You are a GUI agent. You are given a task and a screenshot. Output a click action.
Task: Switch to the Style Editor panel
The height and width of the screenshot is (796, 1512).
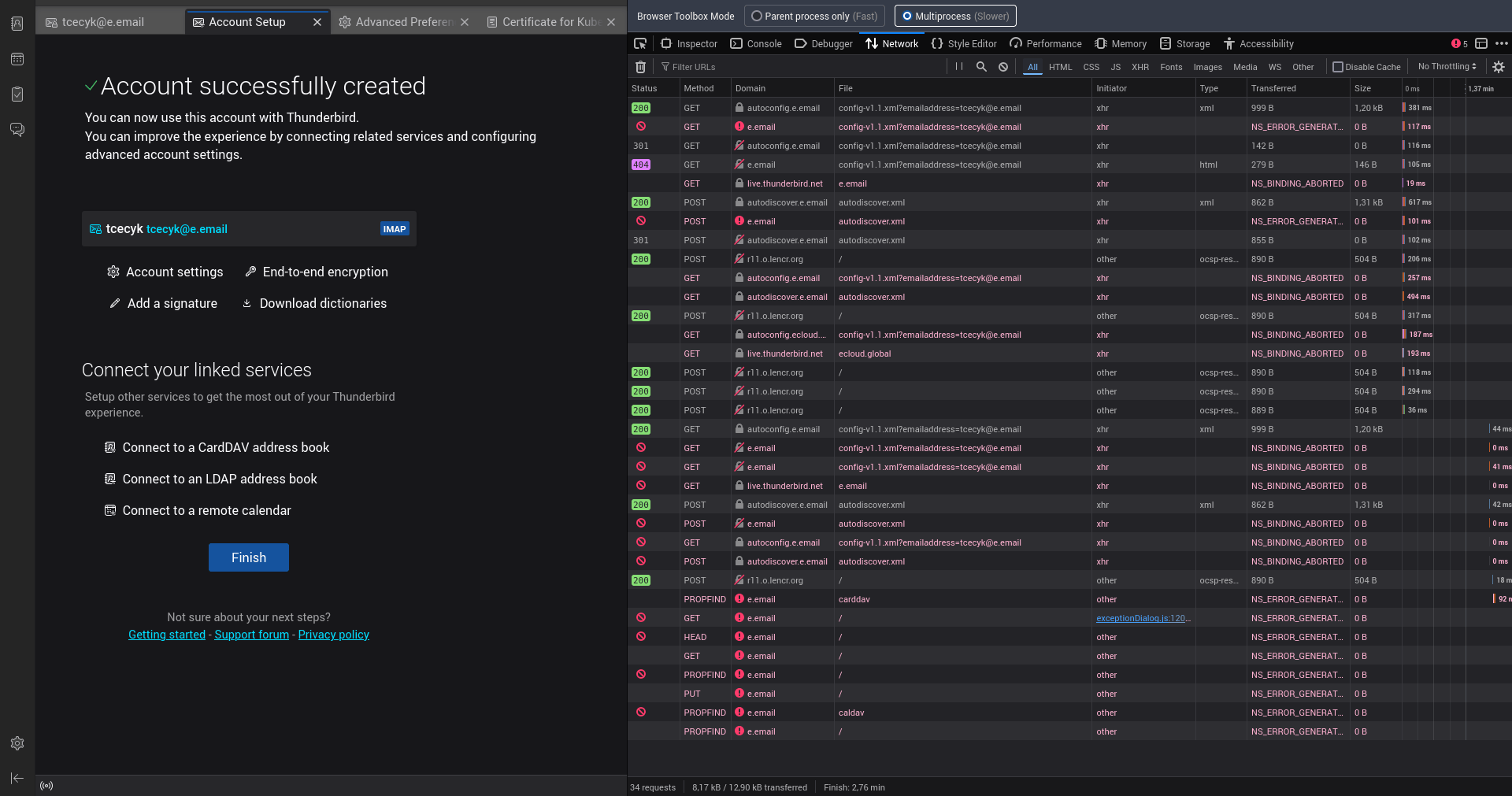tap(964, 43)
